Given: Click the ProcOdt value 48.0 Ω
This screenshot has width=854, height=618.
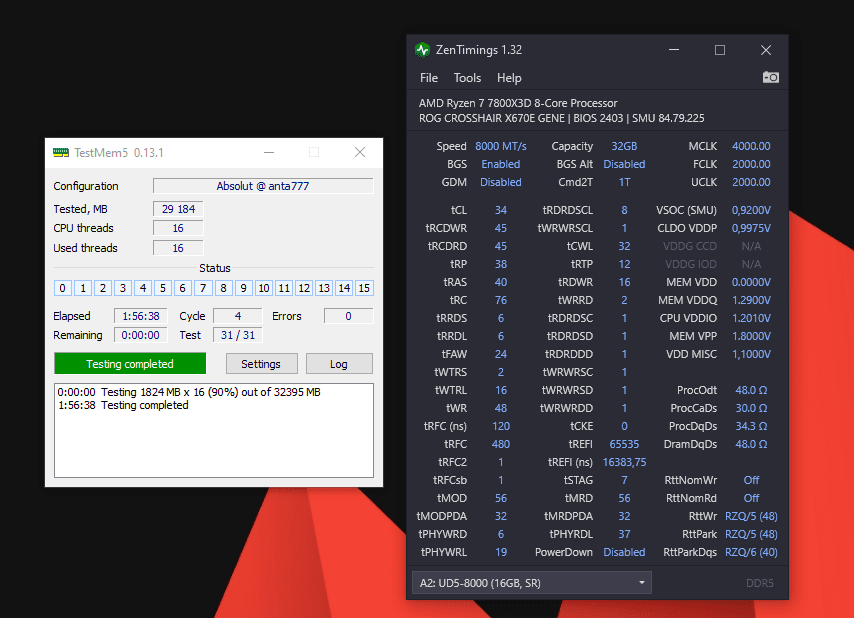Looking at the screenshot, I should tap(751, 390).
